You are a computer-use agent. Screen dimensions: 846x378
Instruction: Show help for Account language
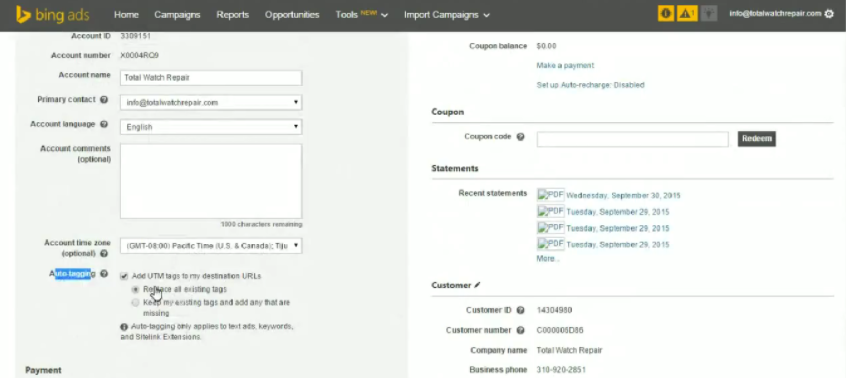tap(104, 124)
